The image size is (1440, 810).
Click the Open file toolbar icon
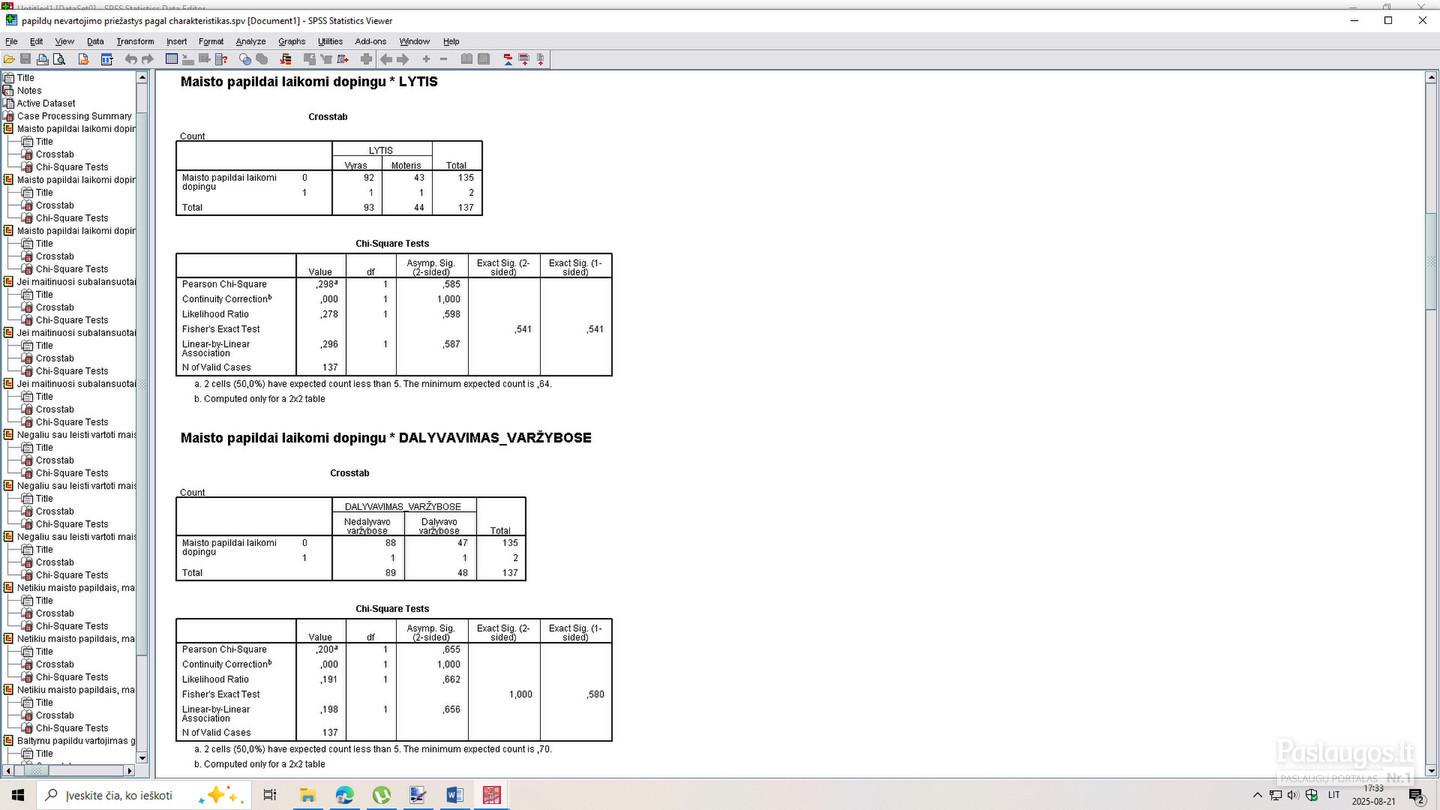11,60
